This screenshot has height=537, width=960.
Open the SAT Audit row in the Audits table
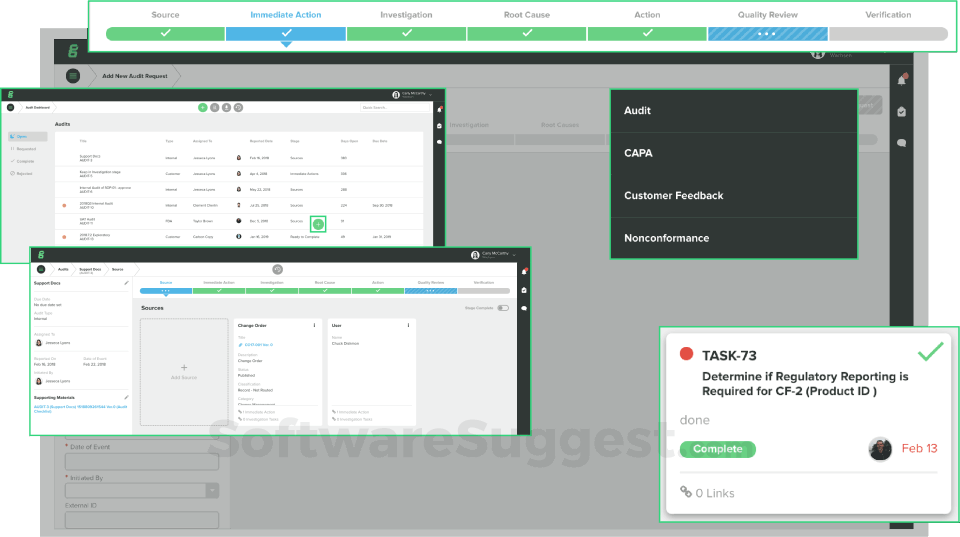tap(239, 221)
